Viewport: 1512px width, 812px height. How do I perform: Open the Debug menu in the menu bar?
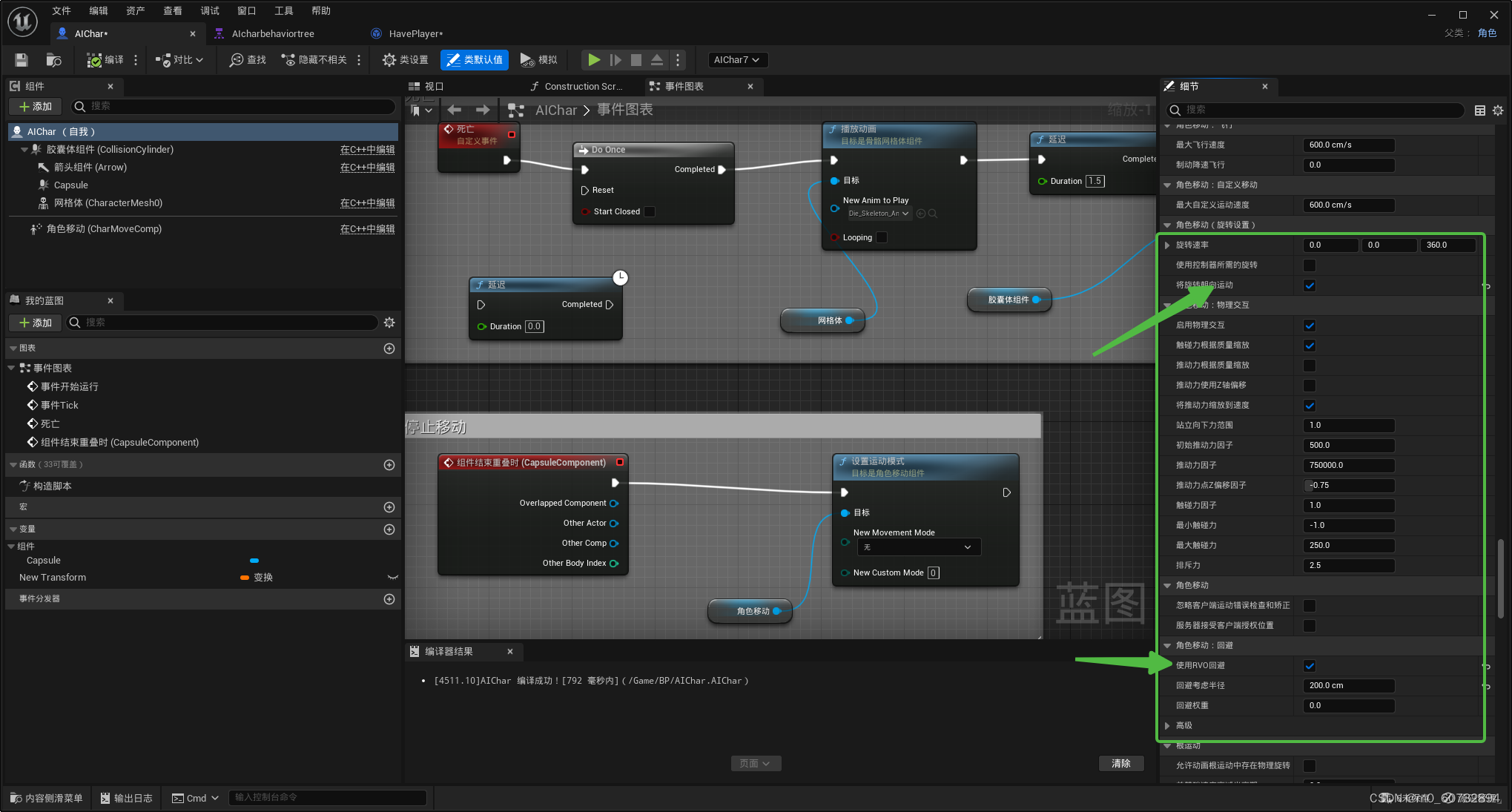tap(210, 10)
